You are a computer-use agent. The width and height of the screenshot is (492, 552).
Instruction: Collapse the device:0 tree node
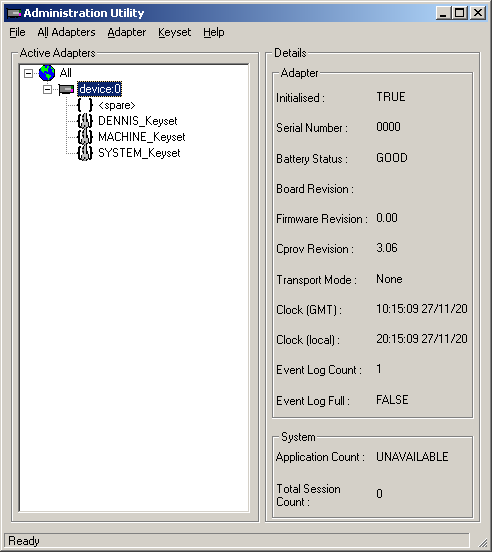pos(47,89)
